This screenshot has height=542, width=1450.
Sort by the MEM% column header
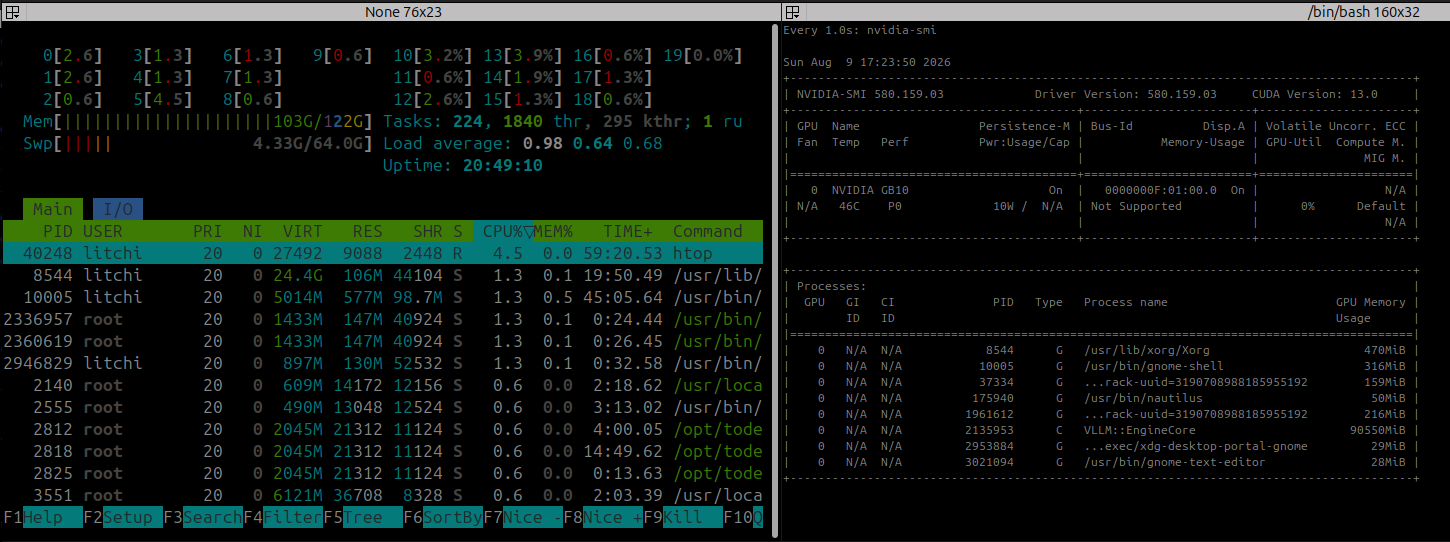click(x=553, y=231)
